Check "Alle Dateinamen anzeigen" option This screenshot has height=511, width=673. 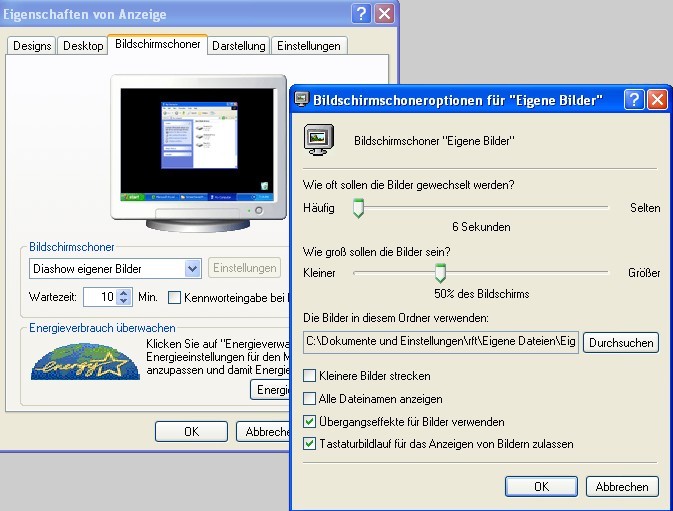click(x=309, y=399)
